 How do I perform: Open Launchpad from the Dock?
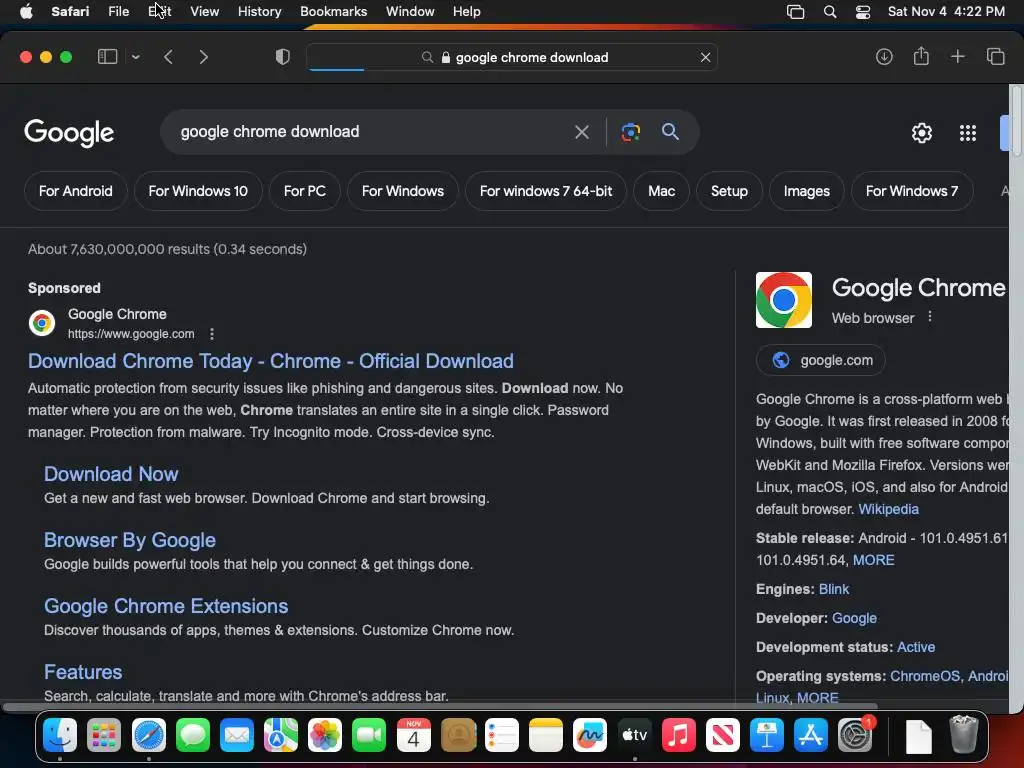[104, 735]
